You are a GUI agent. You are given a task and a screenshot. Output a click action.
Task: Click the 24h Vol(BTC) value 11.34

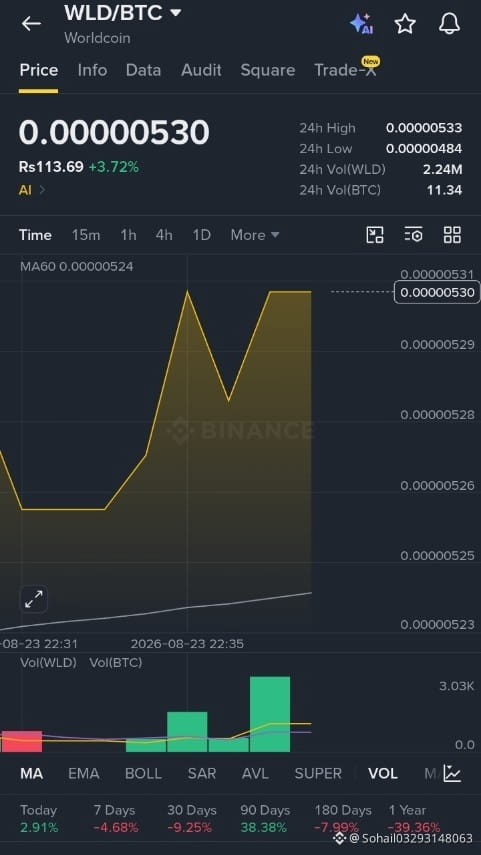(x=445, y=190)
